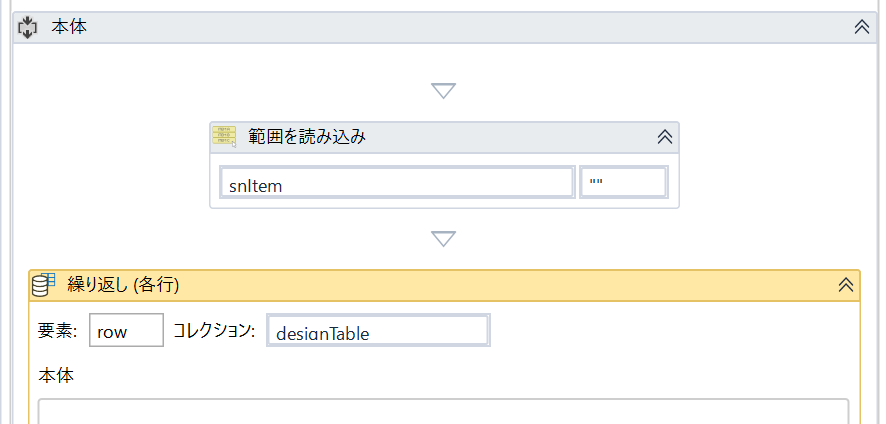Click the designTable collection field
The image size is (886, 424).
[378, 331]
